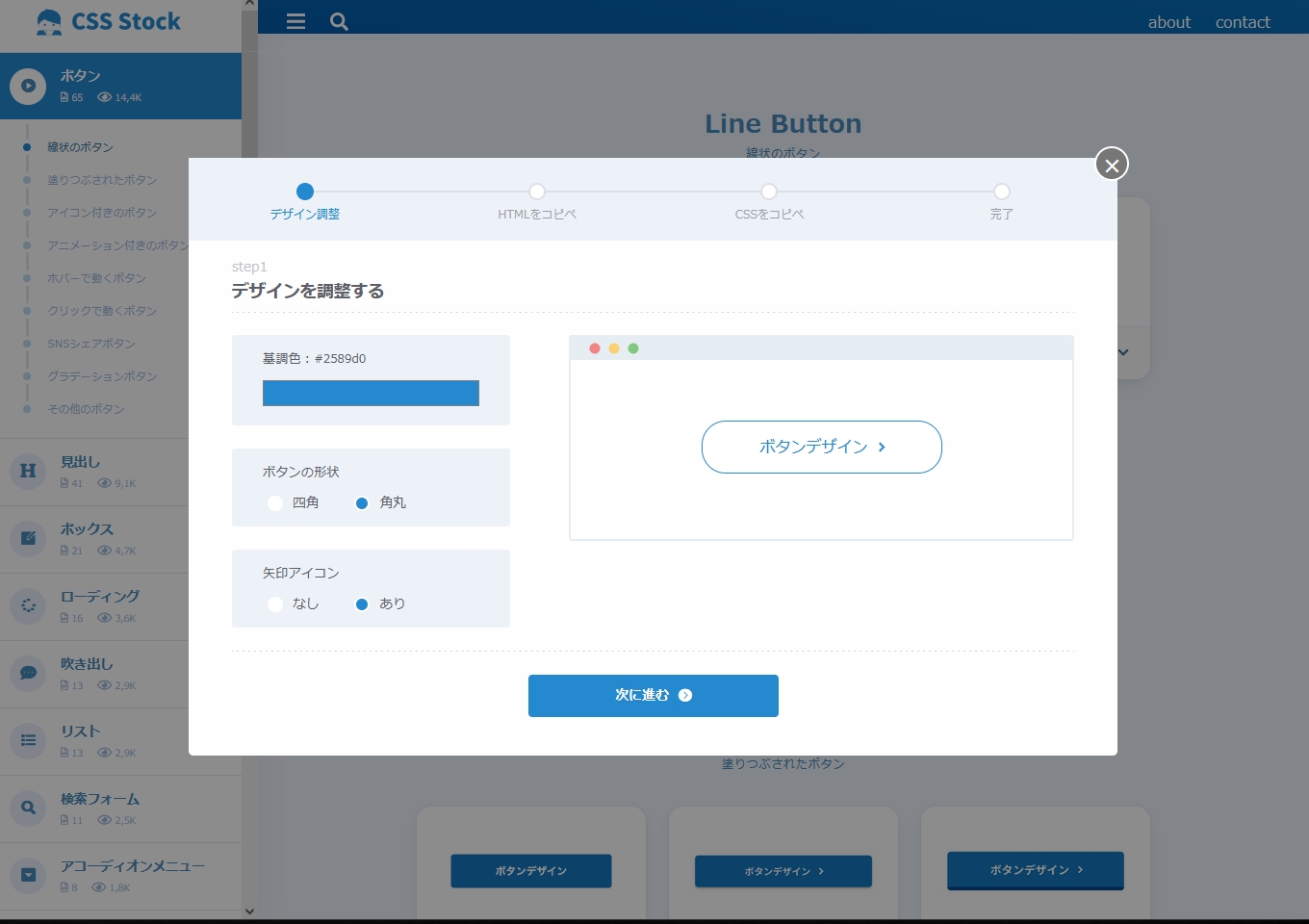Click the chevron in the preview button
Viewport: 1309px width, 924px height.
pyautogui.click(x=882, y=447)
